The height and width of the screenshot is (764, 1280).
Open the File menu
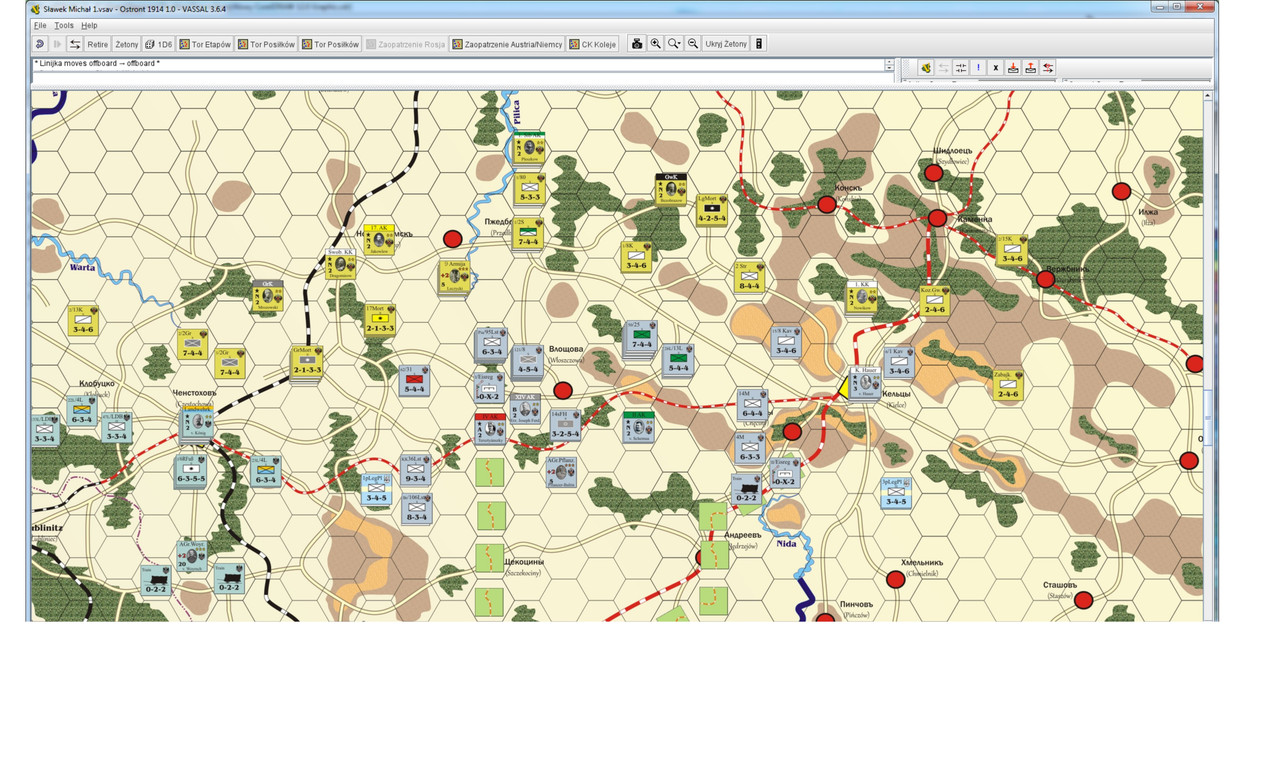tap(40, 25)
